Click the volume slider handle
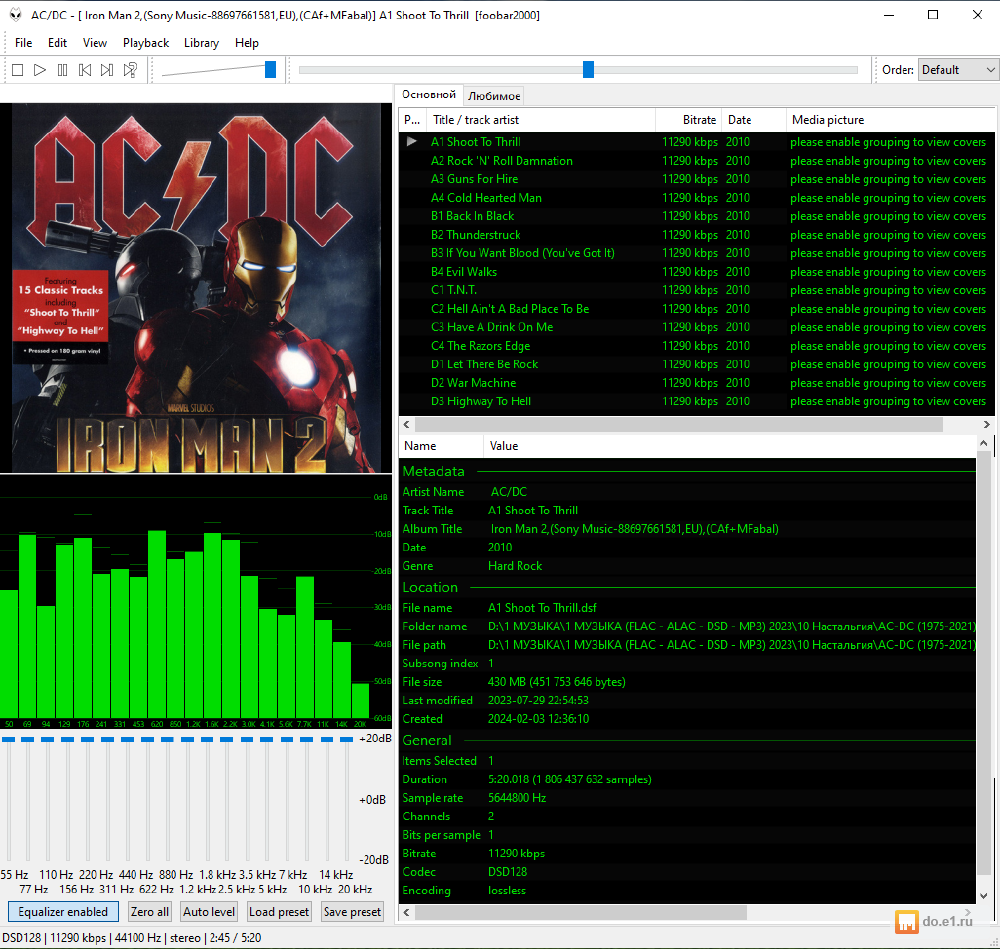Screen dimensions: 1000x949 pyautogui.click(x=270, y=69)
